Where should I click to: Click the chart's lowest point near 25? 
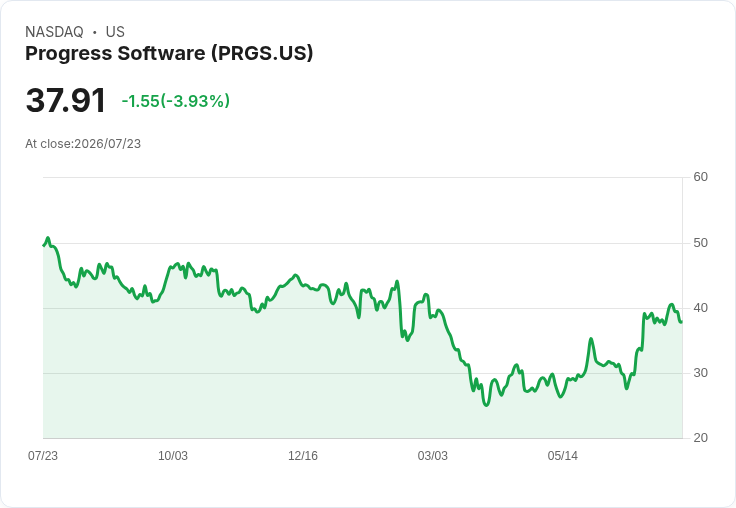(486, 404)
